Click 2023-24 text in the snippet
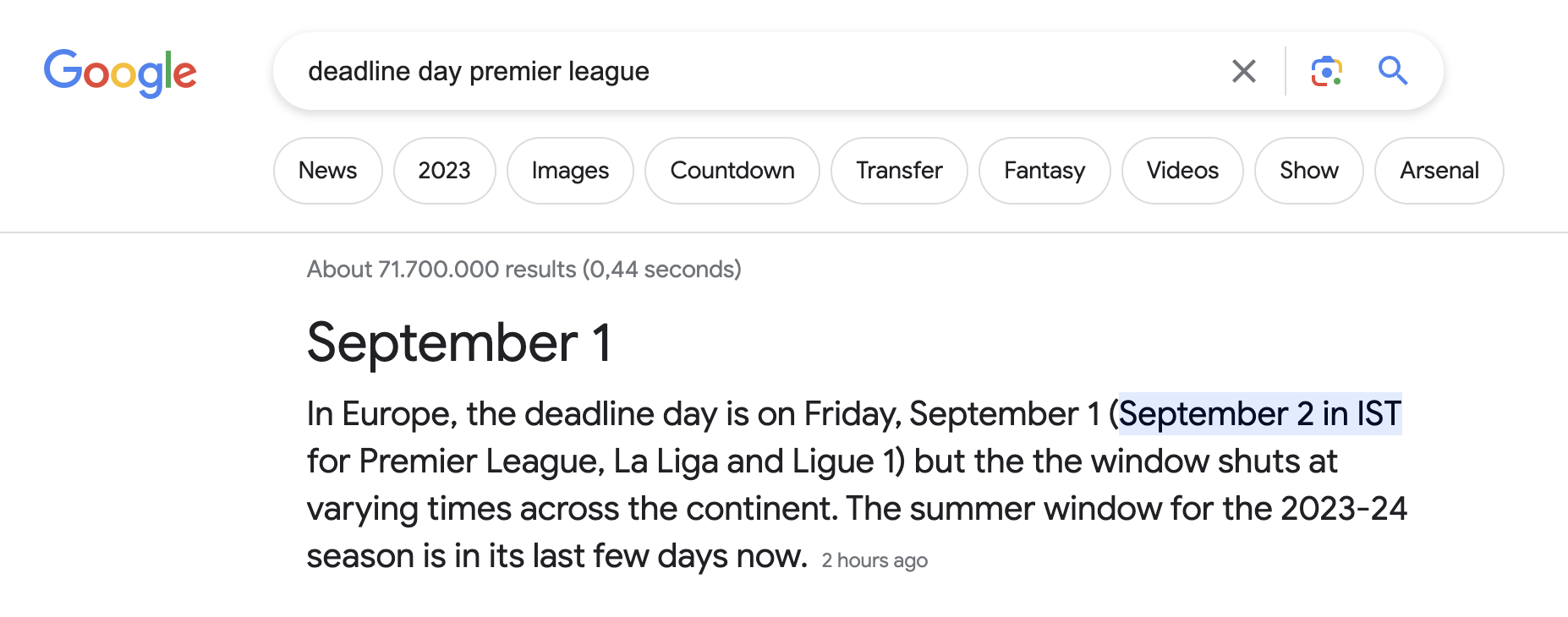1568x617 pixels. 1344,509
